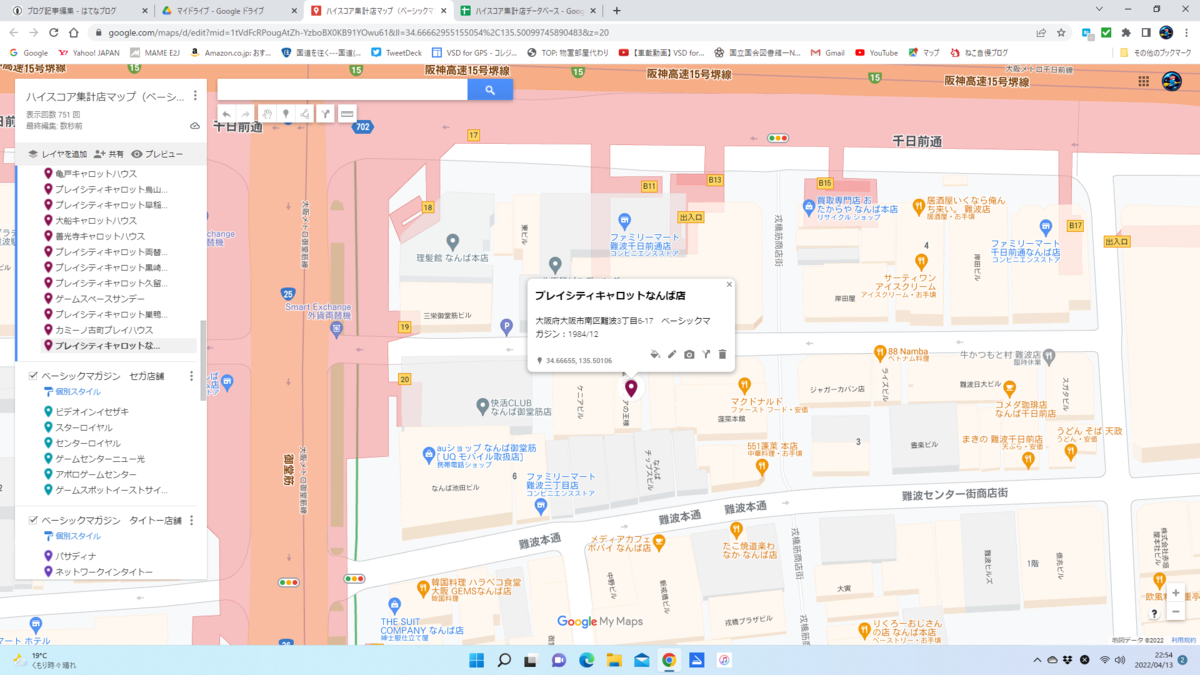Click browser reload button
This screenshot has height=675, width=1200.
click(x=54, y=32)
